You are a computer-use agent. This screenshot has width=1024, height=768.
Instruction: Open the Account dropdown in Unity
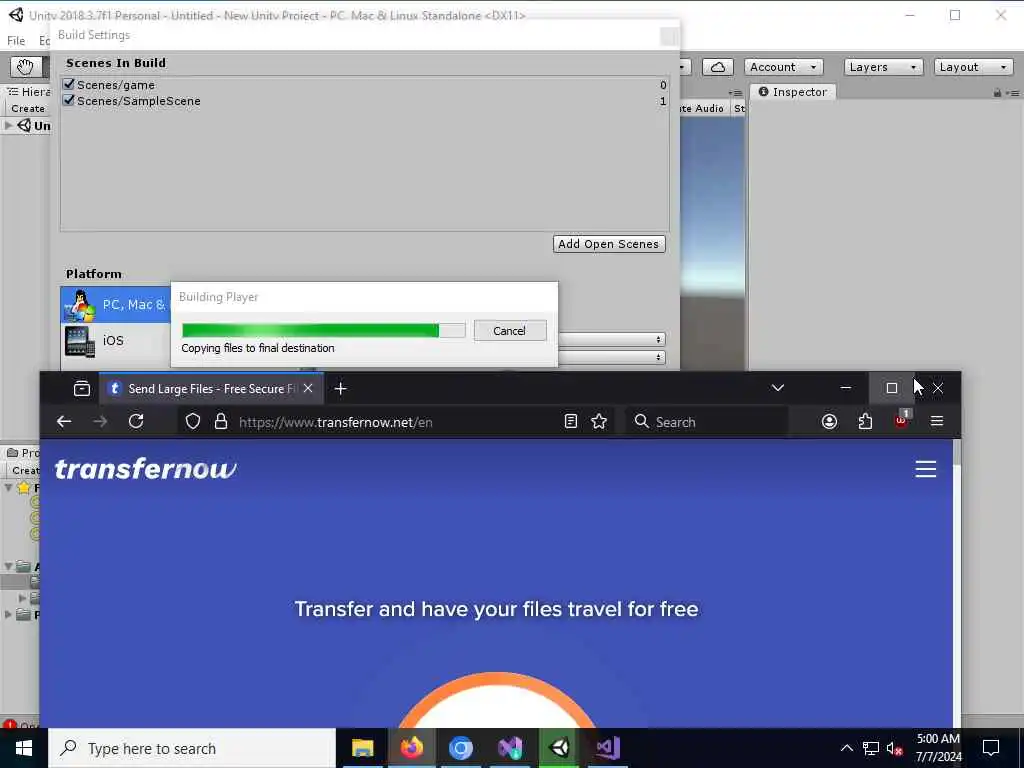click(x=783, y=67)
